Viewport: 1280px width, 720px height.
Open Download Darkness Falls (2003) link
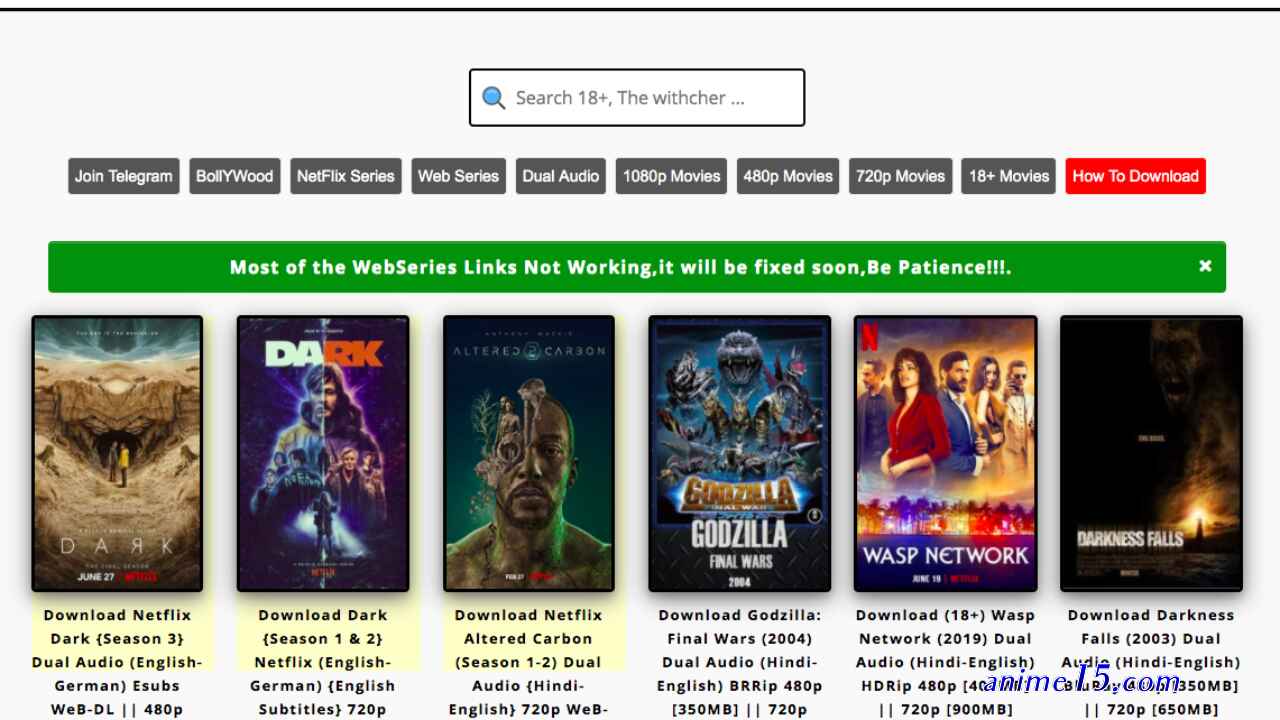coord(1151,662)
